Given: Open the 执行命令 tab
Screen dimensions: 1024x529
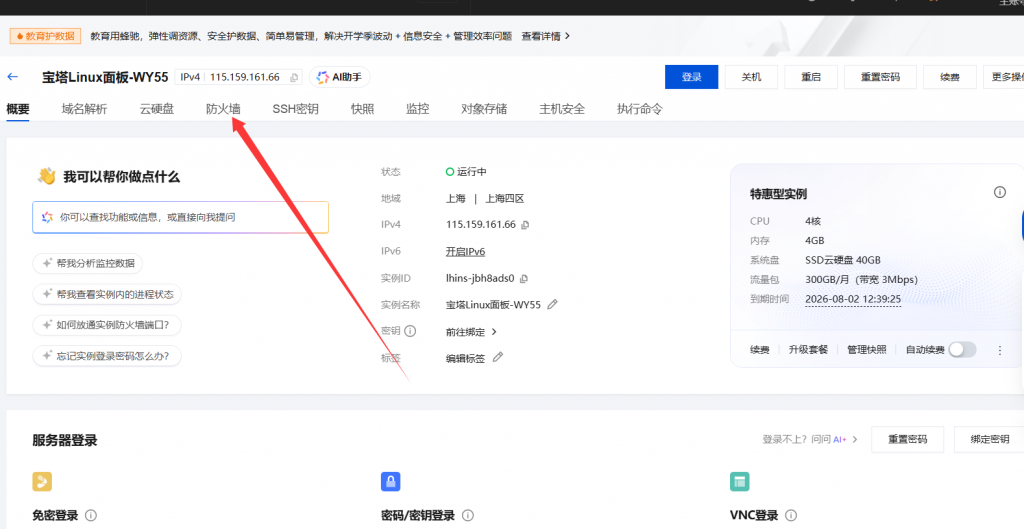Looking at the screenshot, I should tap(639, 109).
